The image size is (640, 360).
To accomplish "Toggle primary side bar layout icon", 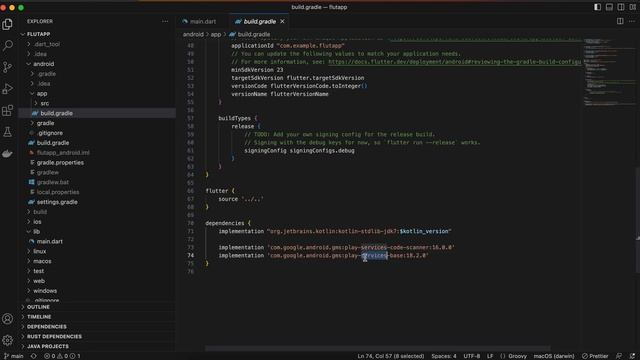I will coord(597,7).
